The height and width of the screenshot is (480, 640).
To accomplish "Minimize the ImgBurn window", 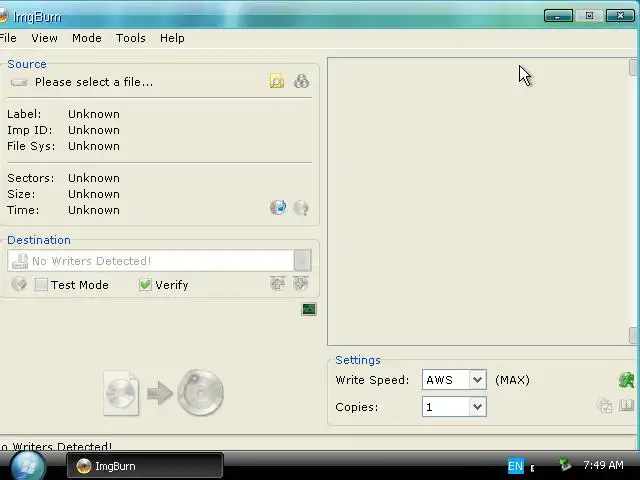I will [x=558, y=16].
